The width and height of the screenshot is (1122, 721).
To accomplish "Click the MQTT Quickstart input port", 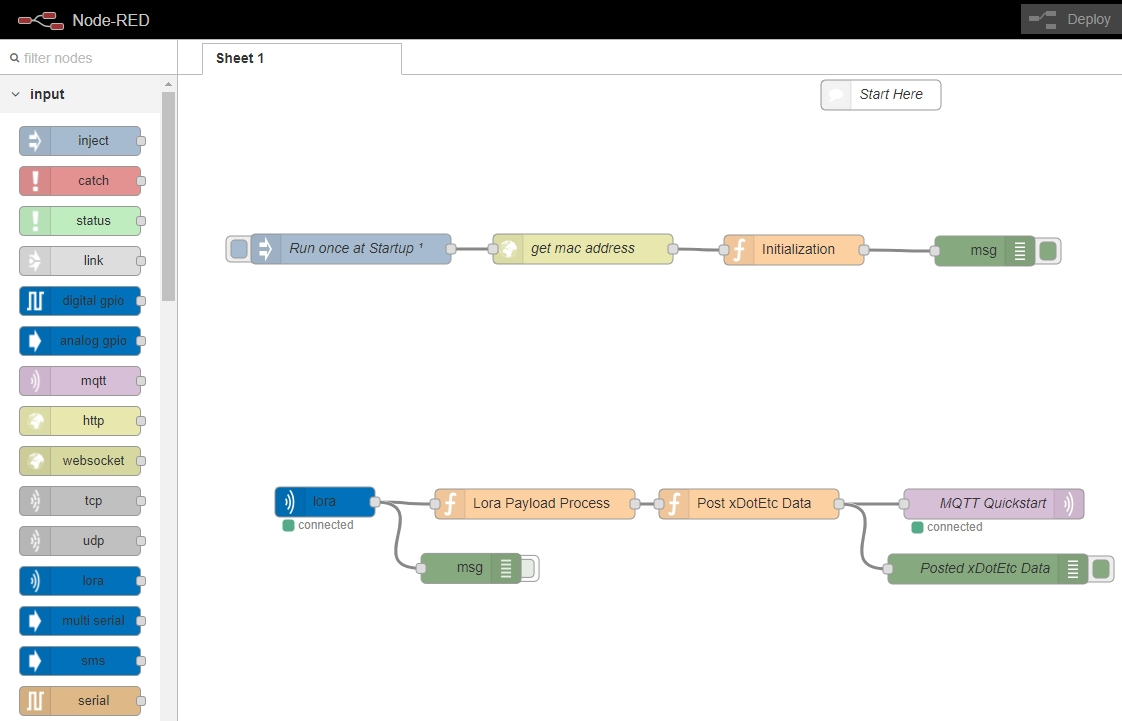I will tap(904, 504).
